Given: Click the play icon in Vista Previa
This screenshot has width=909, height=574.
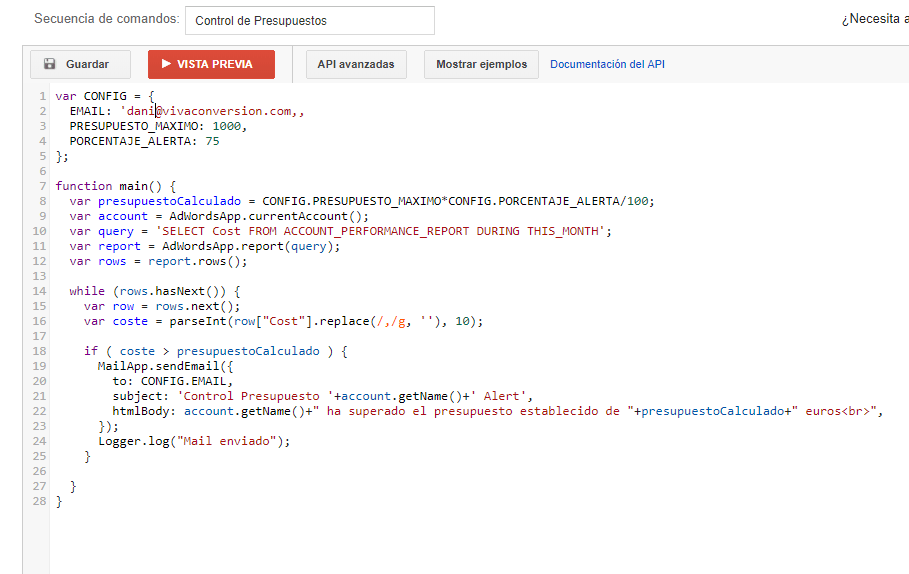Looking at the screenshot, I should 166,64.
